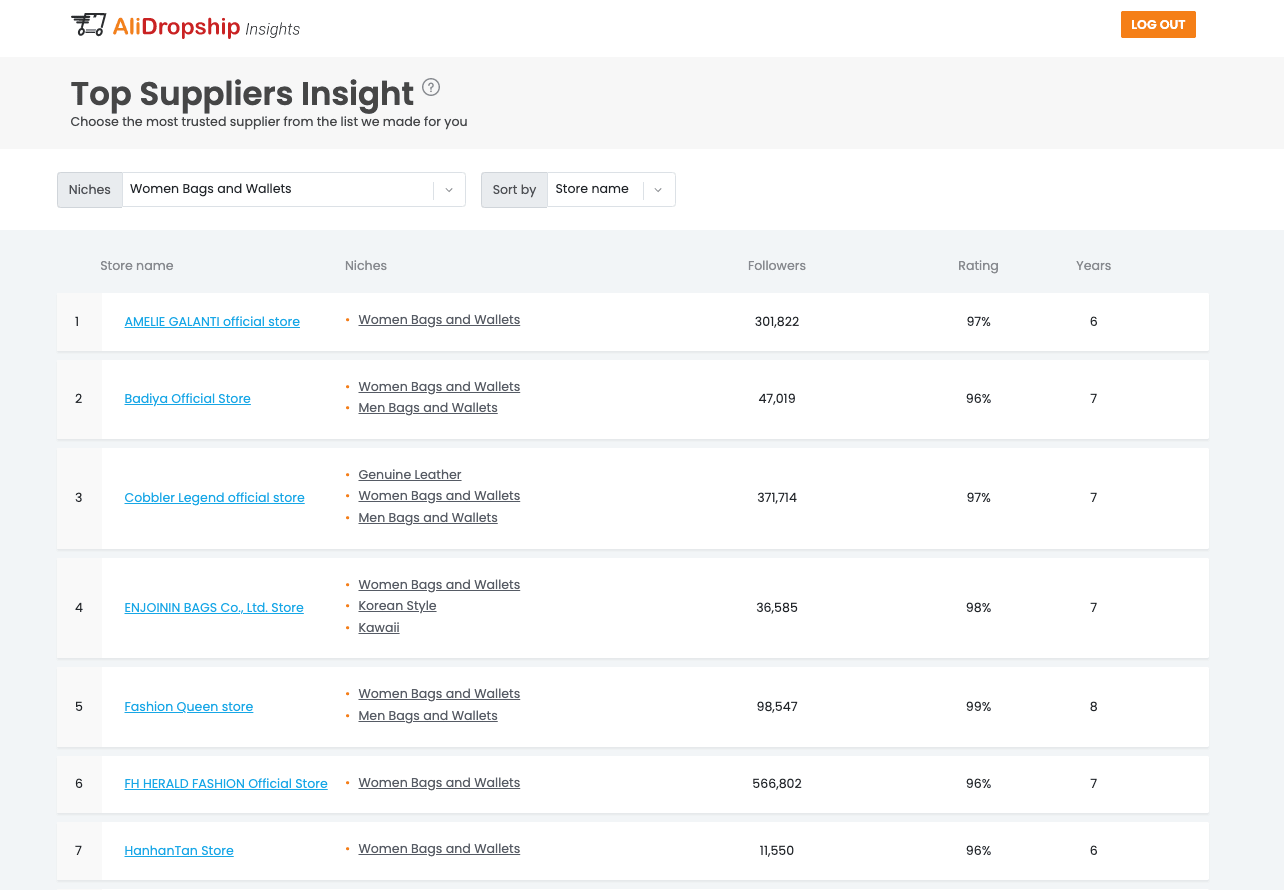Click the Rating column header
The height and width of the screenshot is (890, 1284).
[x=978, y=265]
